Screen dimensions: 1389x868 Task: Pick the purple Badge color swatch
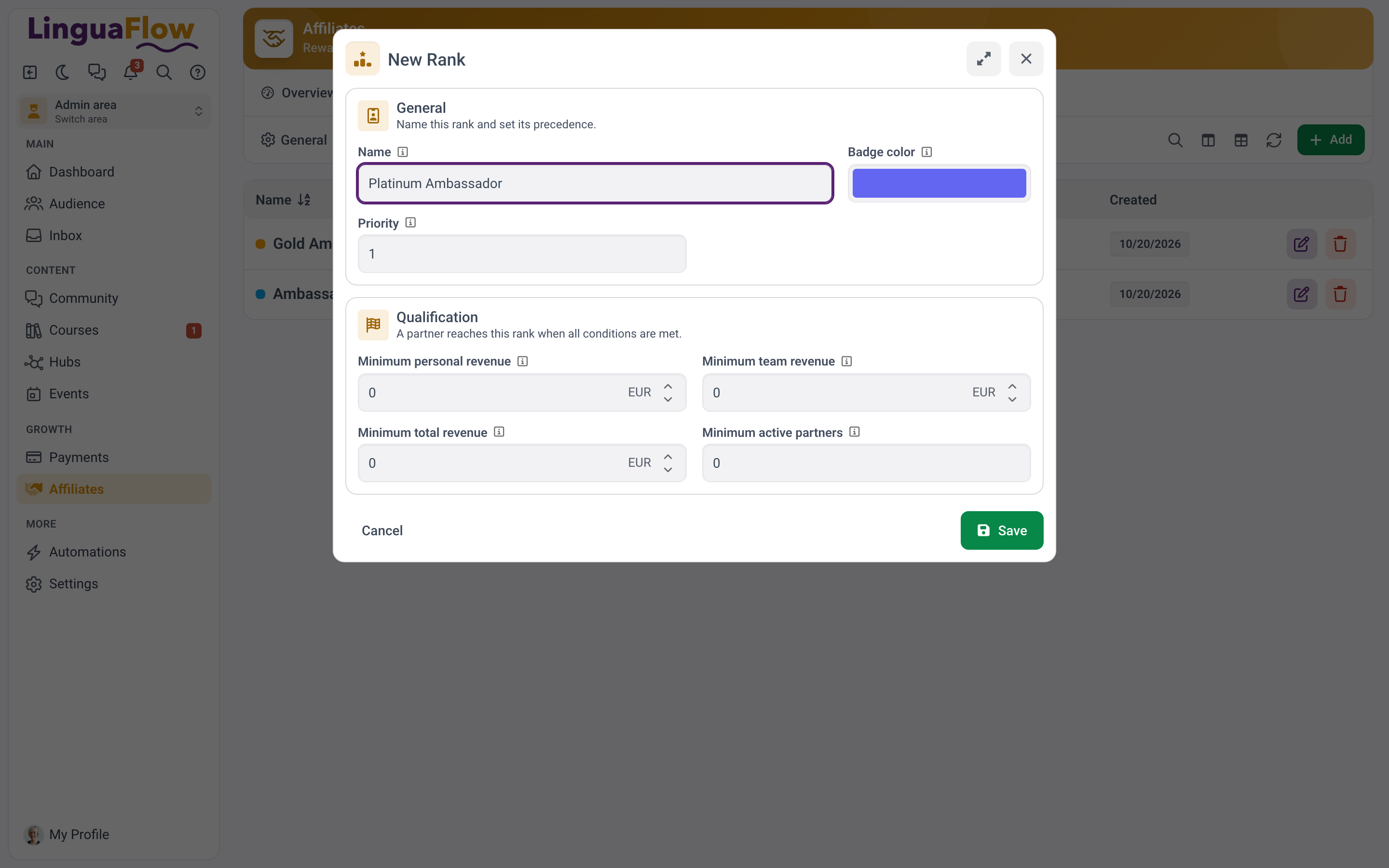coord(939,183)
